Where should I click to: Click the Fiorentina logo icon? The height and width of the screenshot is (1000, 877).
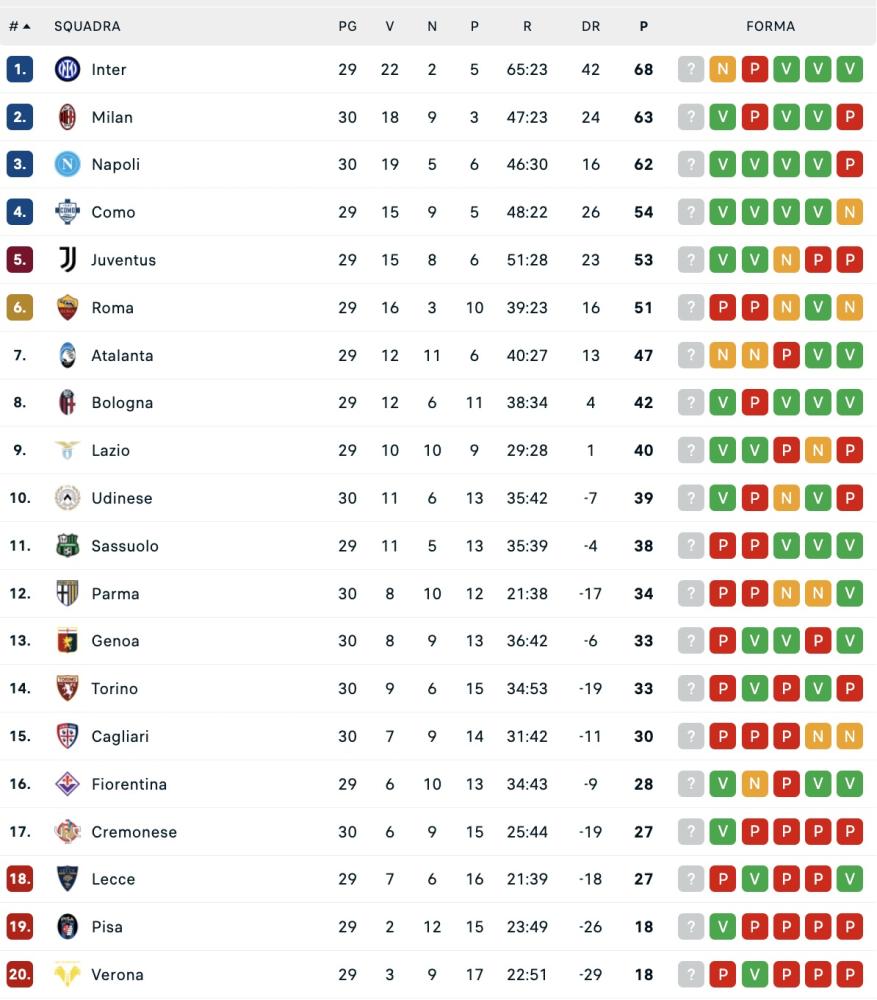click(x=67, y=784)
